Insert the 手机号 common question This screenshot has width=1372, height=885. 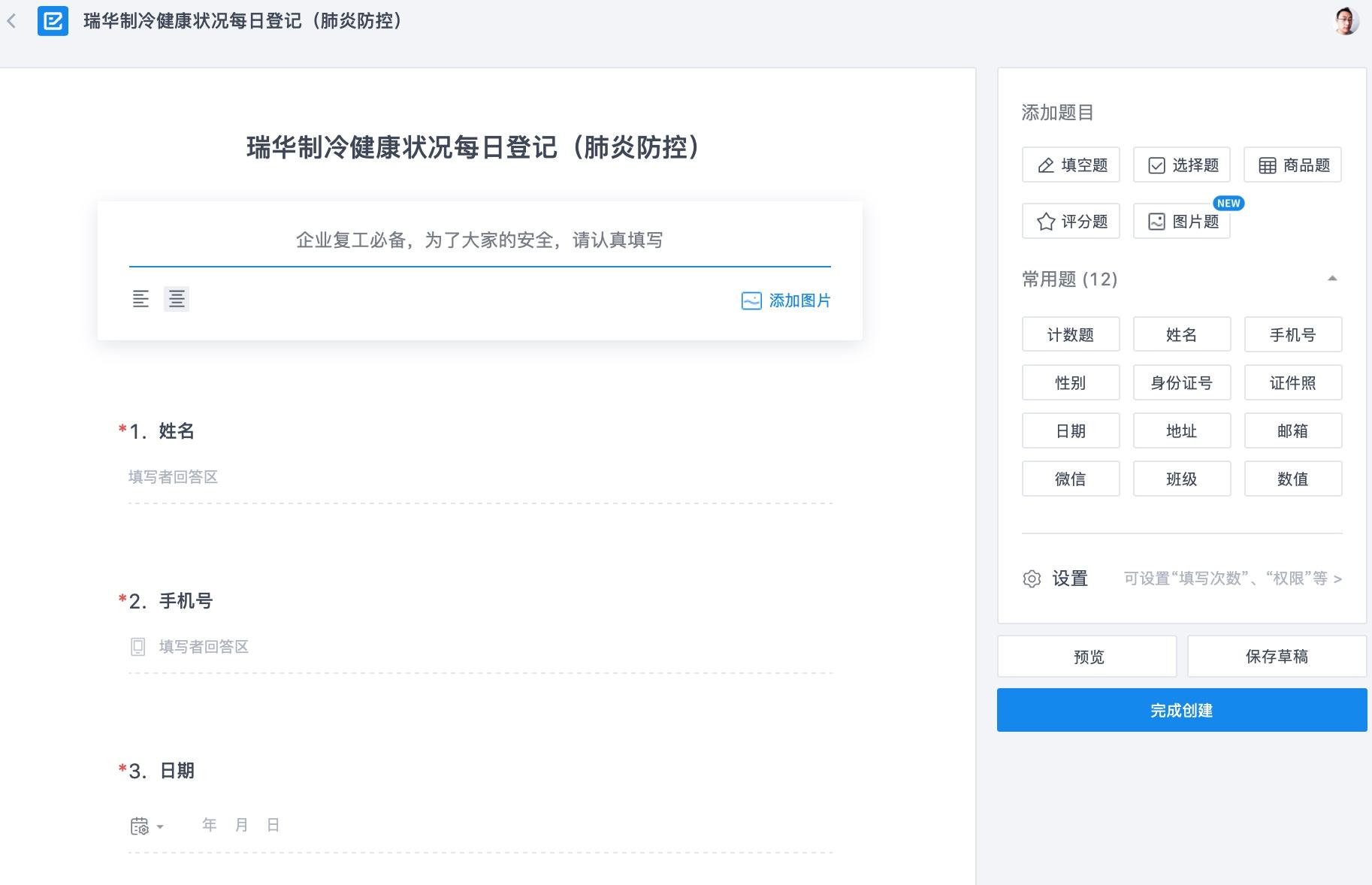(x=1293, y=334)
